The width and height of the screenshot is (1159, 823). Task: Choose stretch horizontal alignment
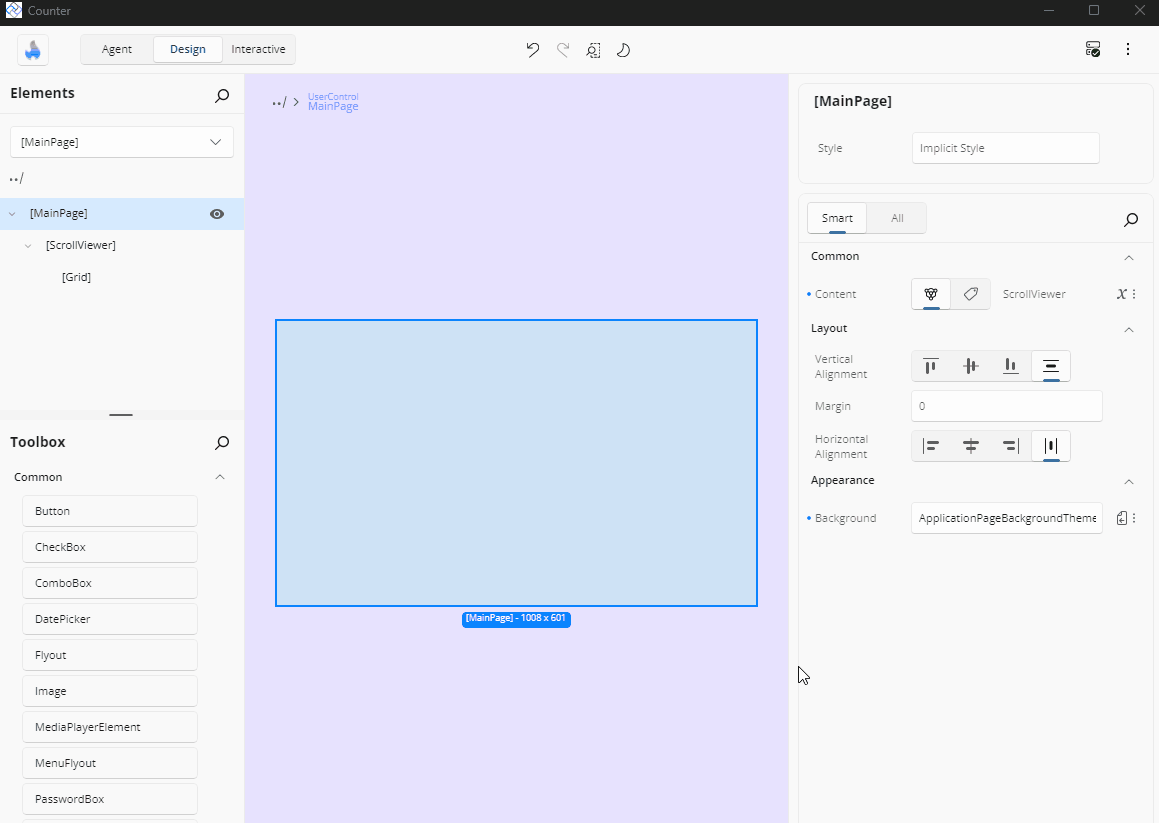[1050, 445]
